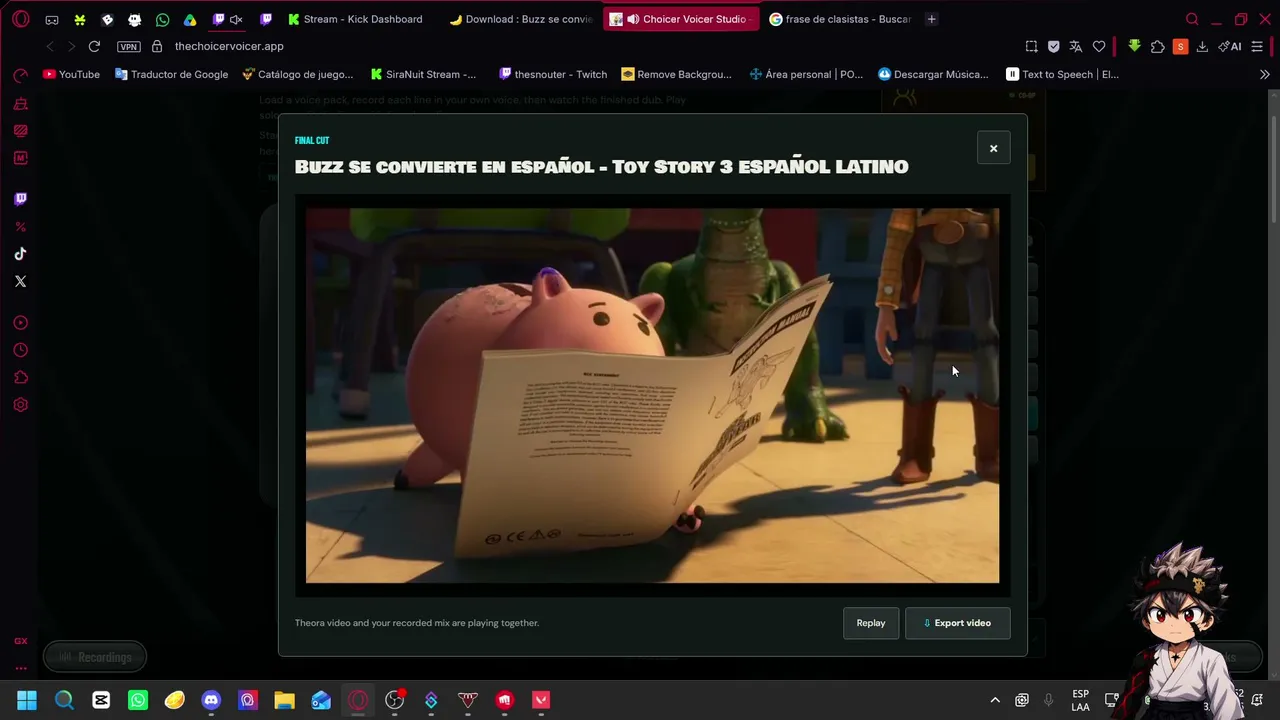The image size is (1280, 720).
Task: Open File Explorer from the taskbar
Action: coord(284,700)
